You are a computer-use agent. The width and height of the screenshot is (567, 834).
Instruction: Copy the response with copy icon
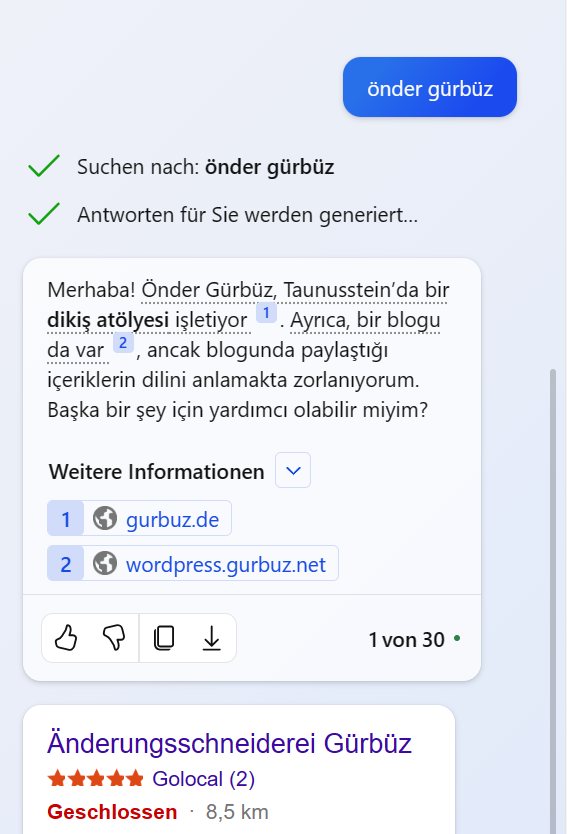click(x=164, y=638)
